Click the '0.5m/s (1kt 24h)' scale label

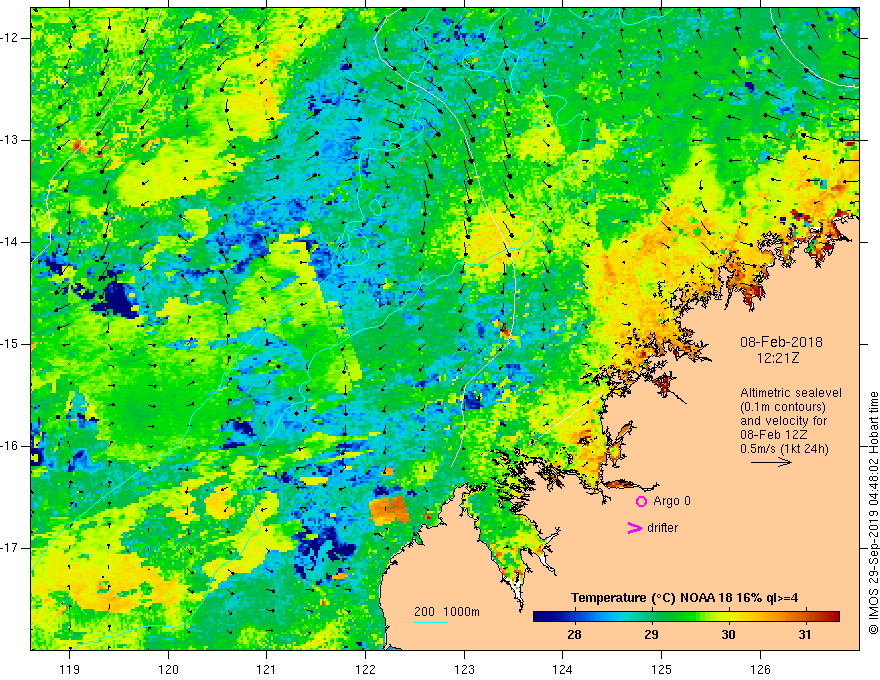tap(785, 449)
